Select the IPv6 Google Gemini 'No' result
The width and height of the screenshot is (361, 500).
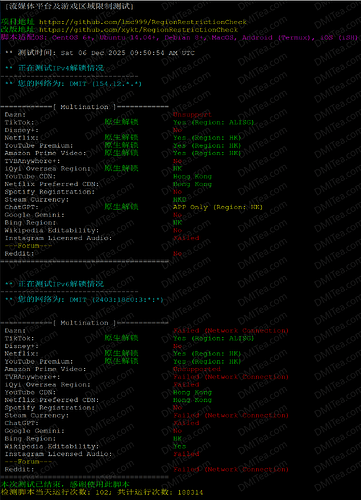[x=177, y=431]
